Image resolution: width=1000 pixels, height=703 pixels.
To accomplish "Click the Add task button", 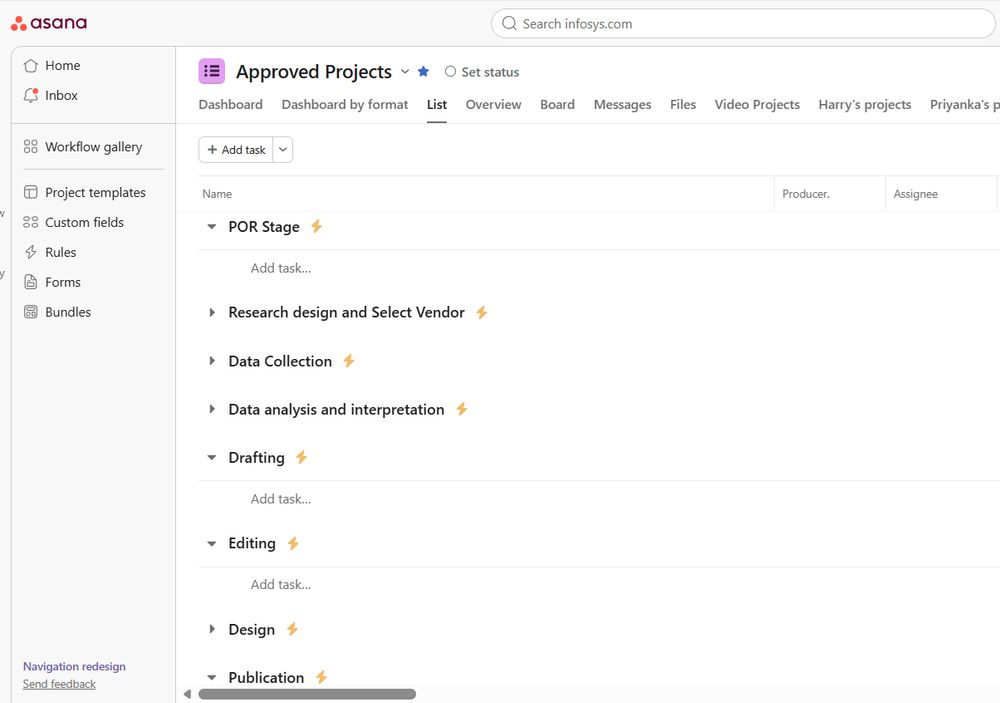I will point(236,150).
